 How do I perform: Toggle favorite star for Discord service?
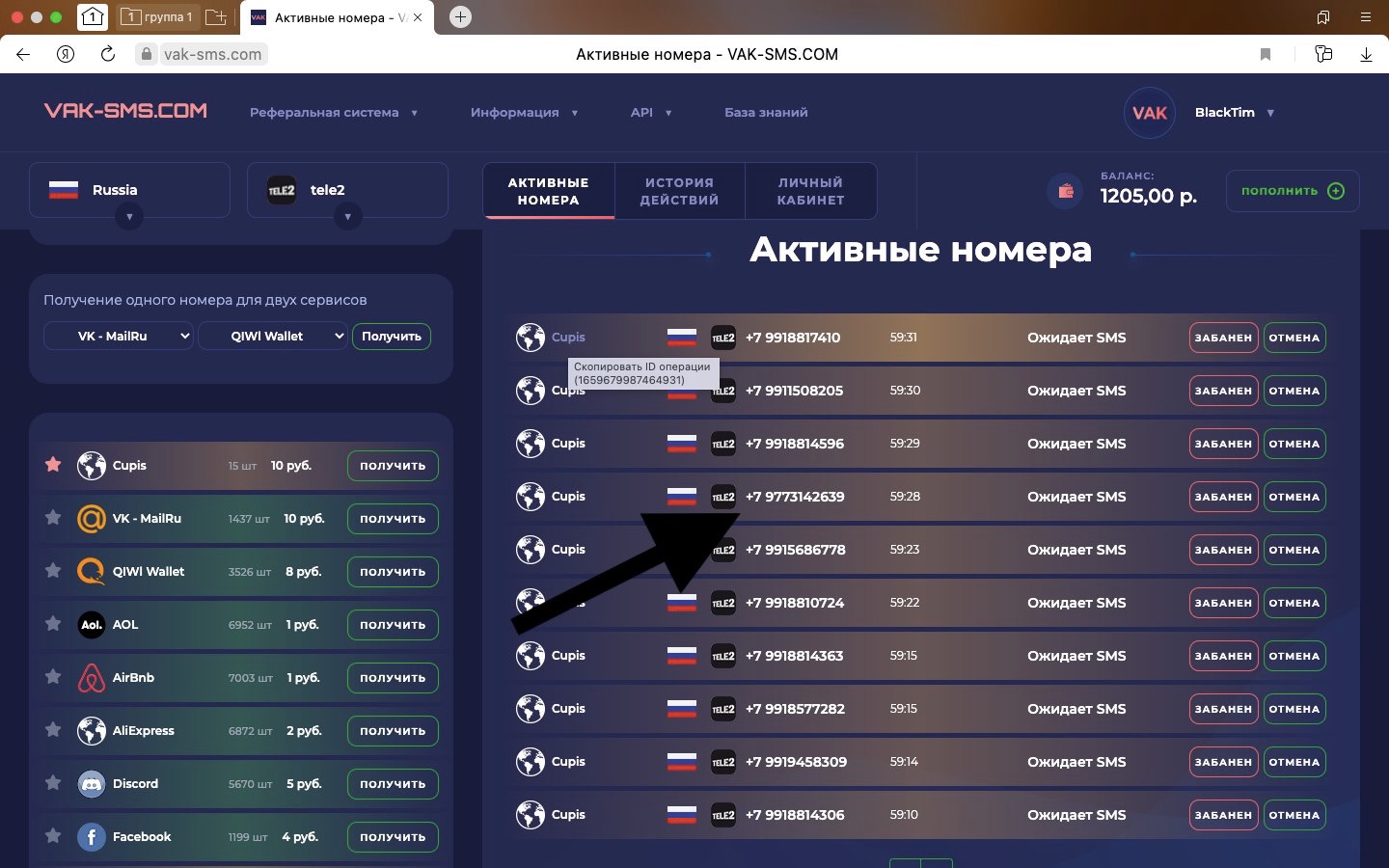tap(53, 783)
